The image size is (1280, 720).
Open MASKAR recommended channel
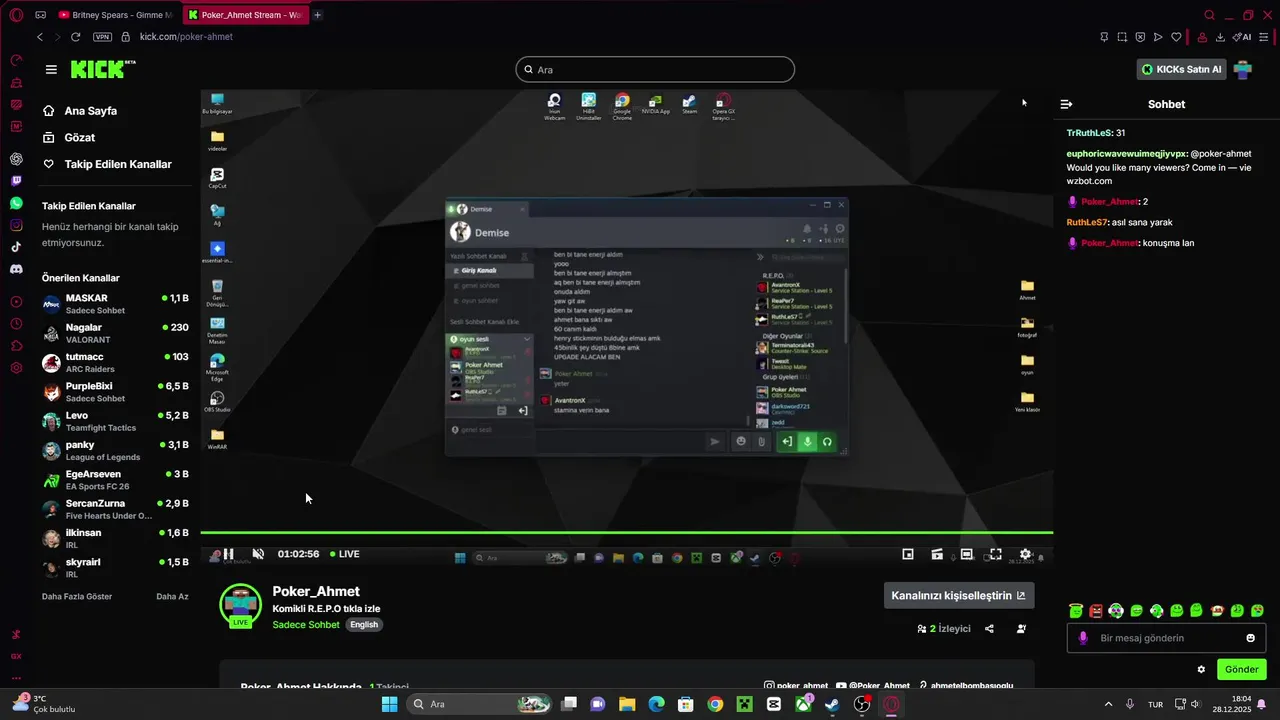[115, 304]
